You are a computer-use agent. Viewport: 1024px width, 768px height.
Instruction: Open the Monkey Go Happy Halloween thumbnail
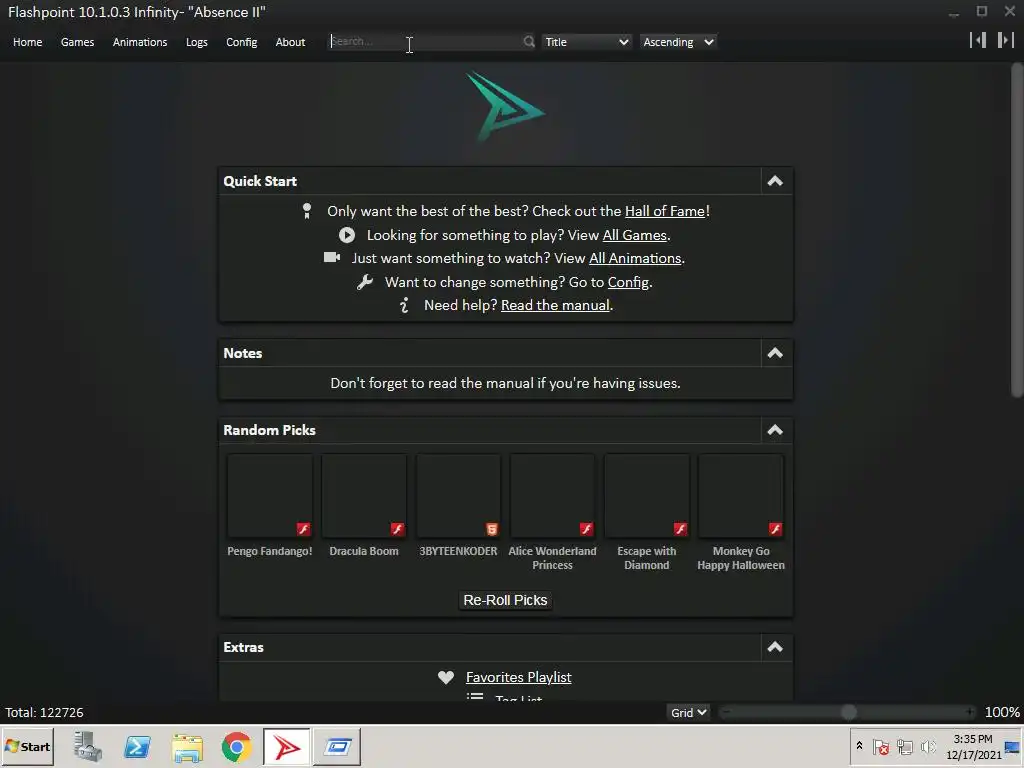coord(741,496)
